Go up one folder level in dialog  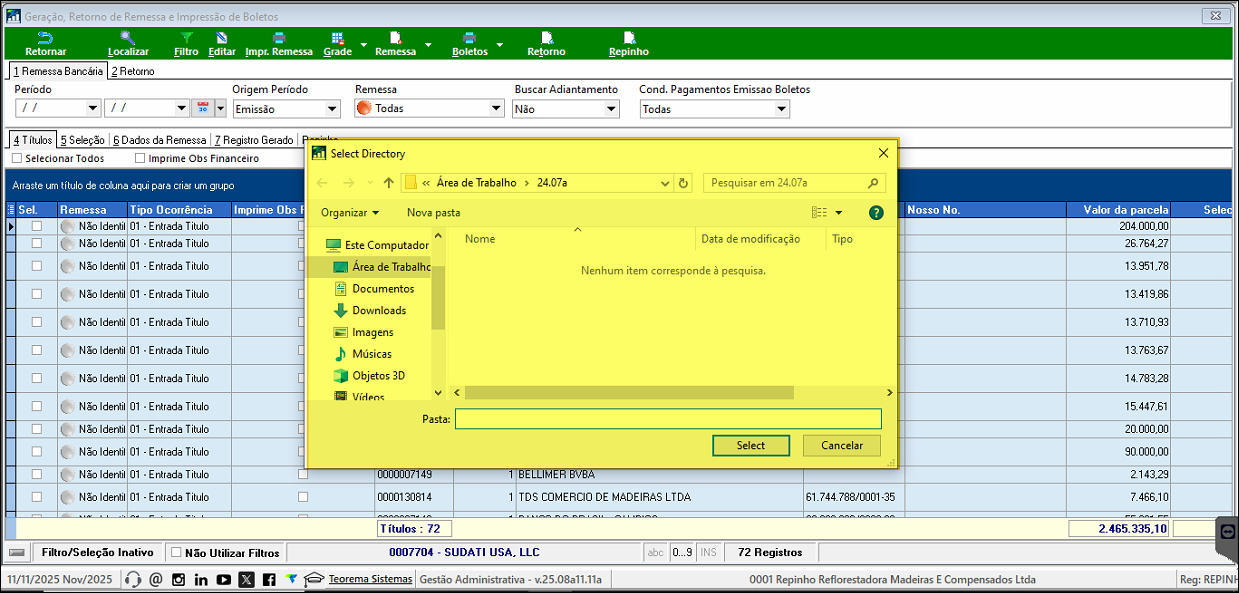coord(388,183)
